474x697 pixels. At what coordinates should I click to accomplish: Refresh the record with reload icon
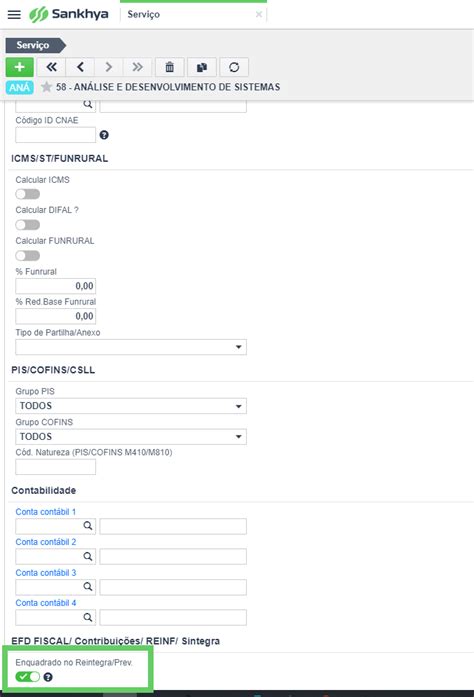point(234,67)
